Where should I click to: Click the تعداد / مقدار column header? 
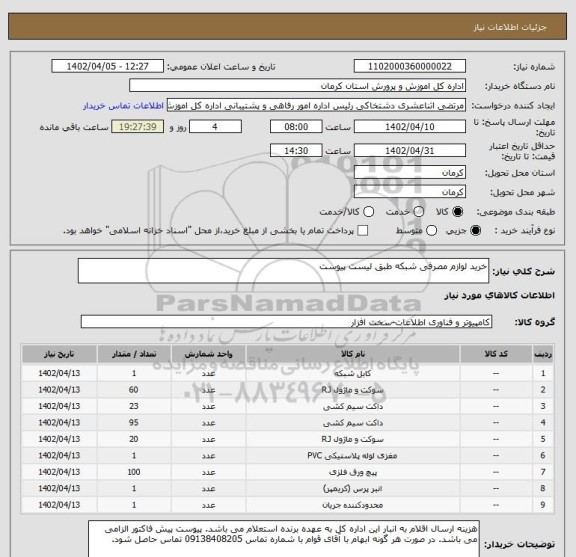click(134, 354)
